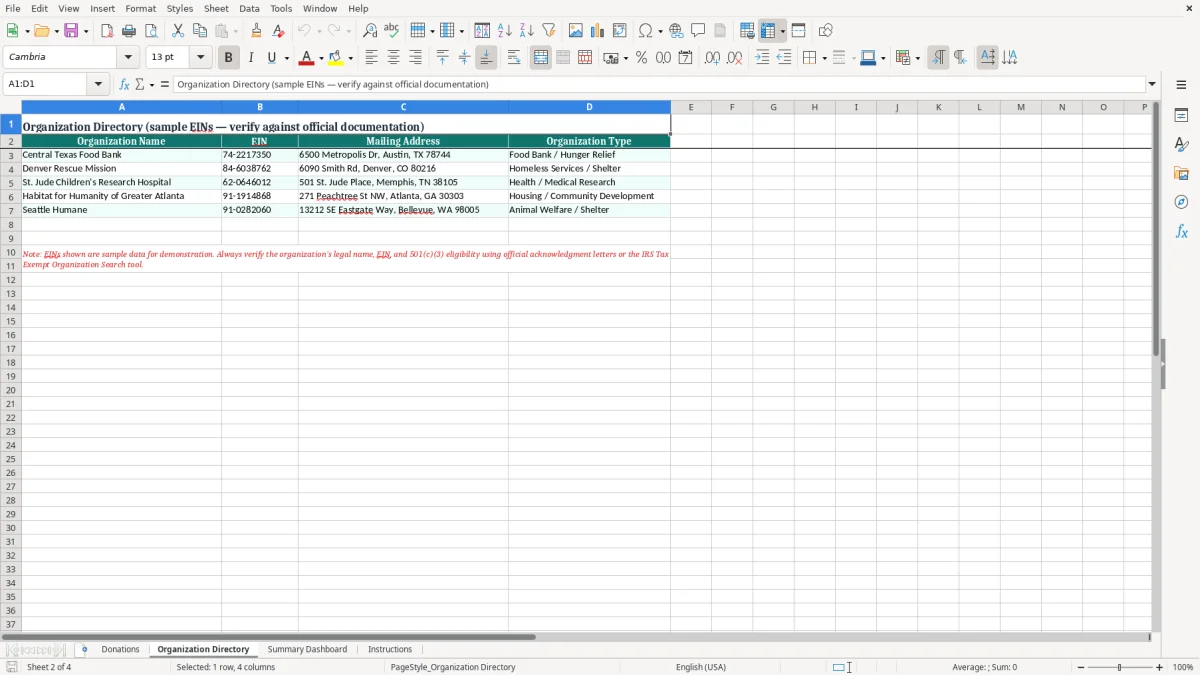The image size is (1200, 675).
Task: Toggle left-to-right text direction
Action: tap(938, 58)
